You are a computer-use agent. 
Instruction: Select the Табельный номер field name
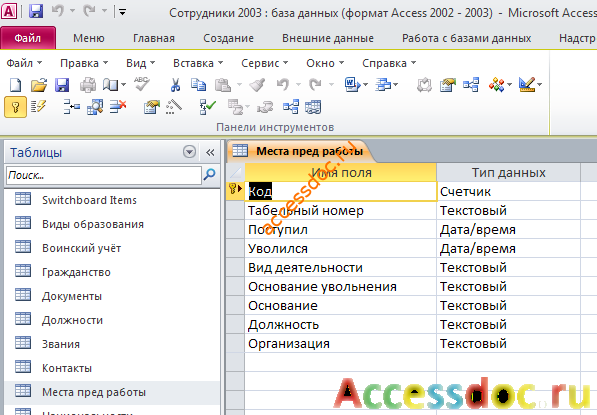(x=306, y=211)
